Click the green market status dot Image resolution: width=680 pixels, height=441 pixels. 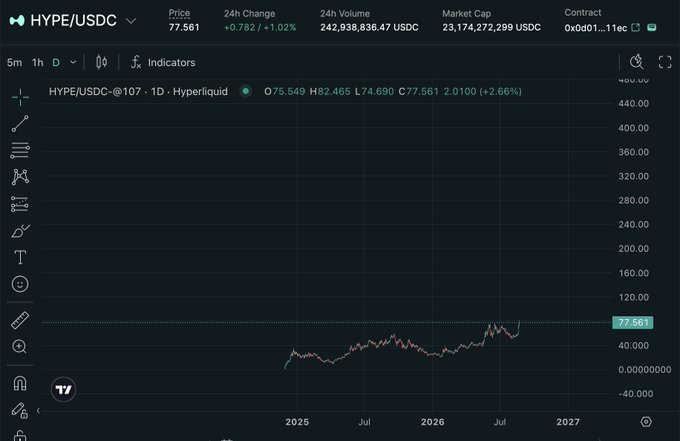[x=245, y=91]
